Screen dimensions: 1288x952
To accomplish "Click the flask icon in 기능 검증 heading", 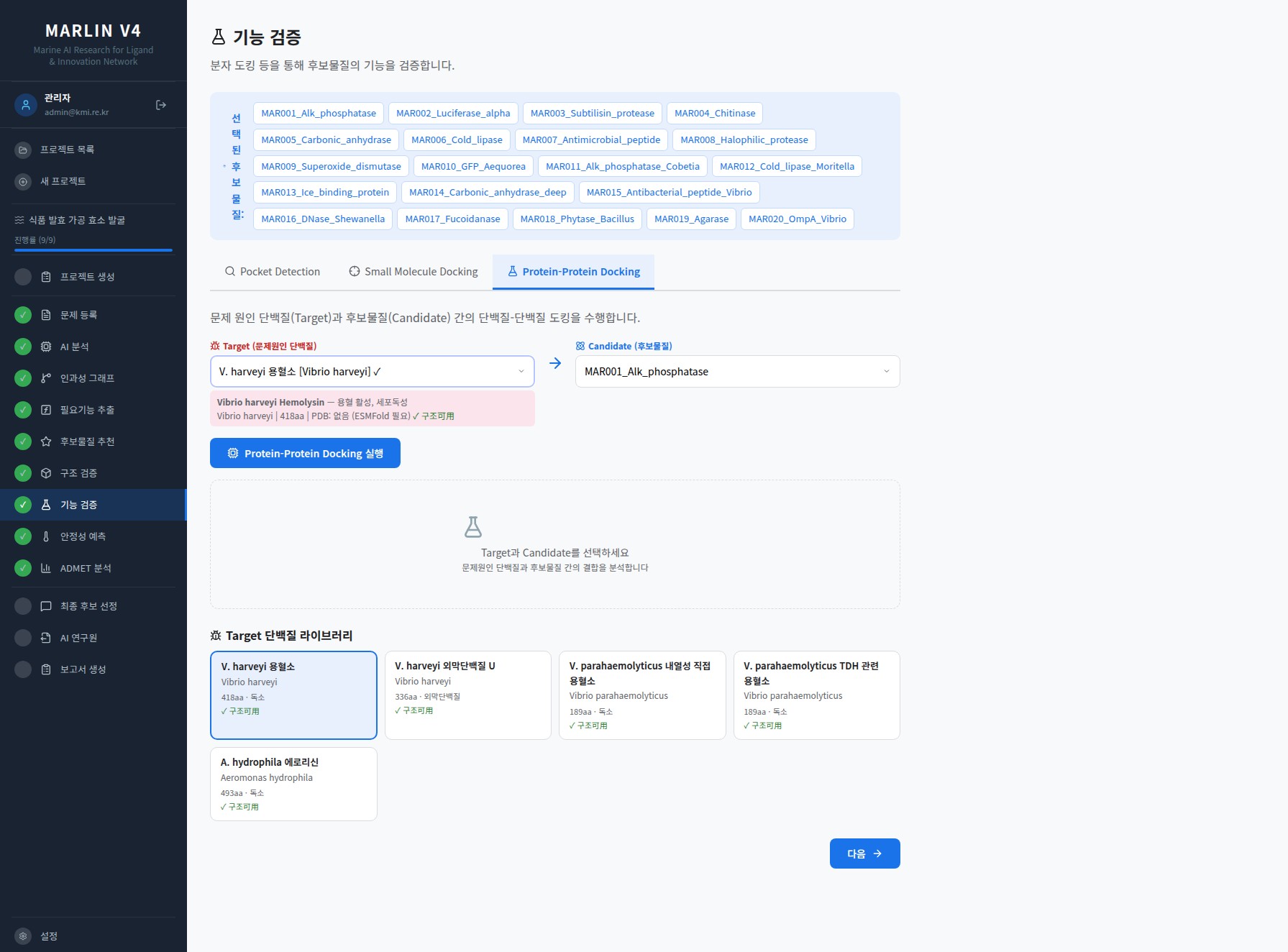I will coord(219,37).
